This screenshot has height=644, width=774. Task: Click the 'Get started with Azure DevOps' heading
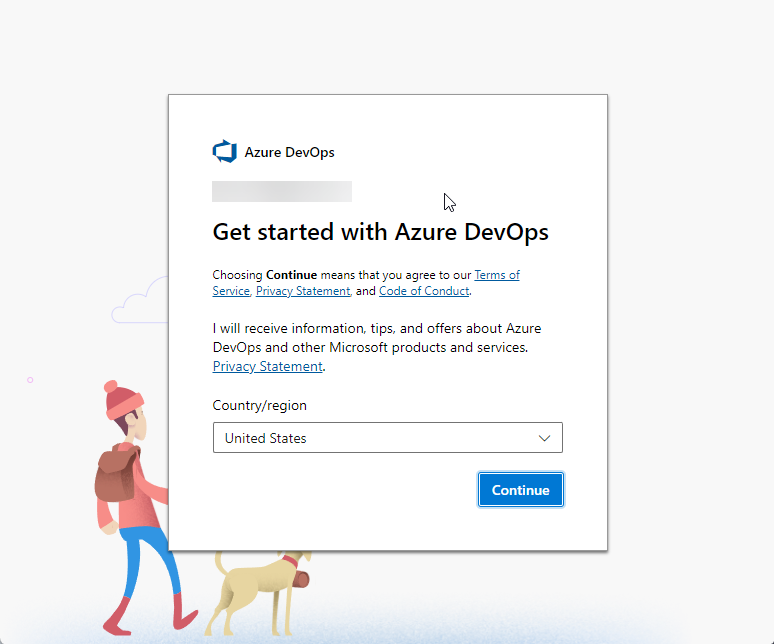[381, 232]
